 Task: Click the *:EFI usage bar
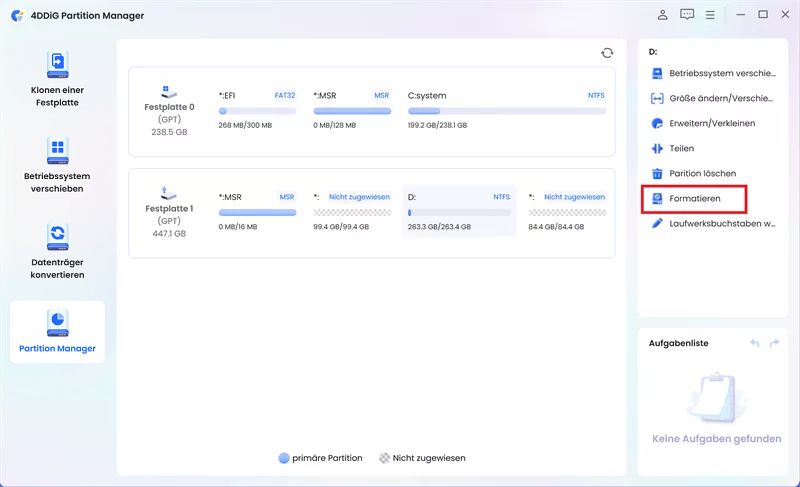257,111
